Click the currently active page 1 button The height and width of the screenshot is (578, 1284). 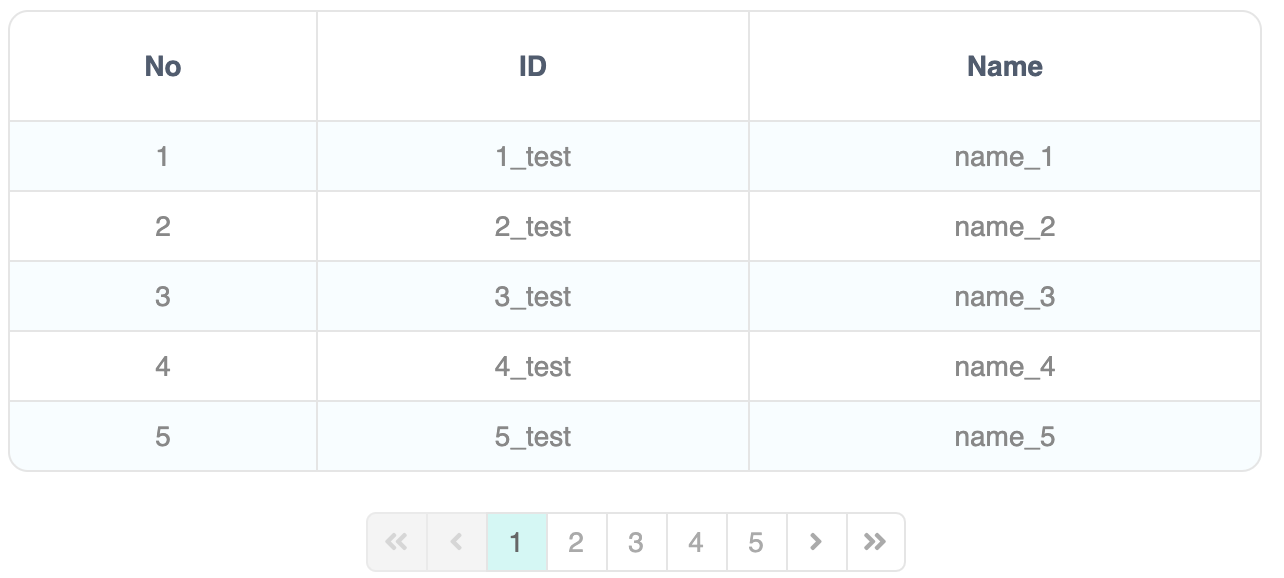(x=516, y=542)
